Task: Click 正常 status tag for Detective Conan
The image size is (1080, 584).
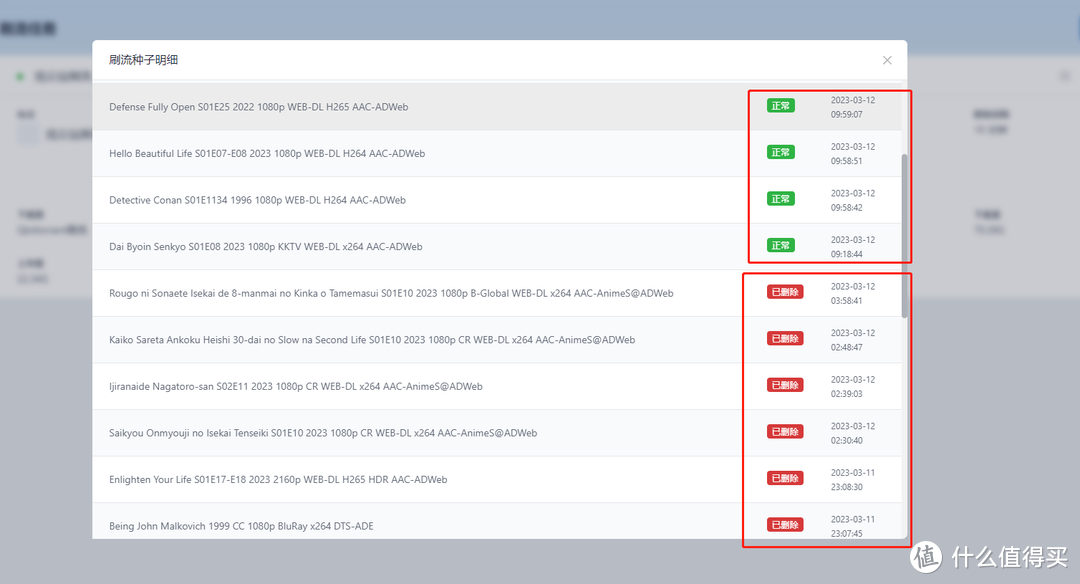Action: coord(780,199)
